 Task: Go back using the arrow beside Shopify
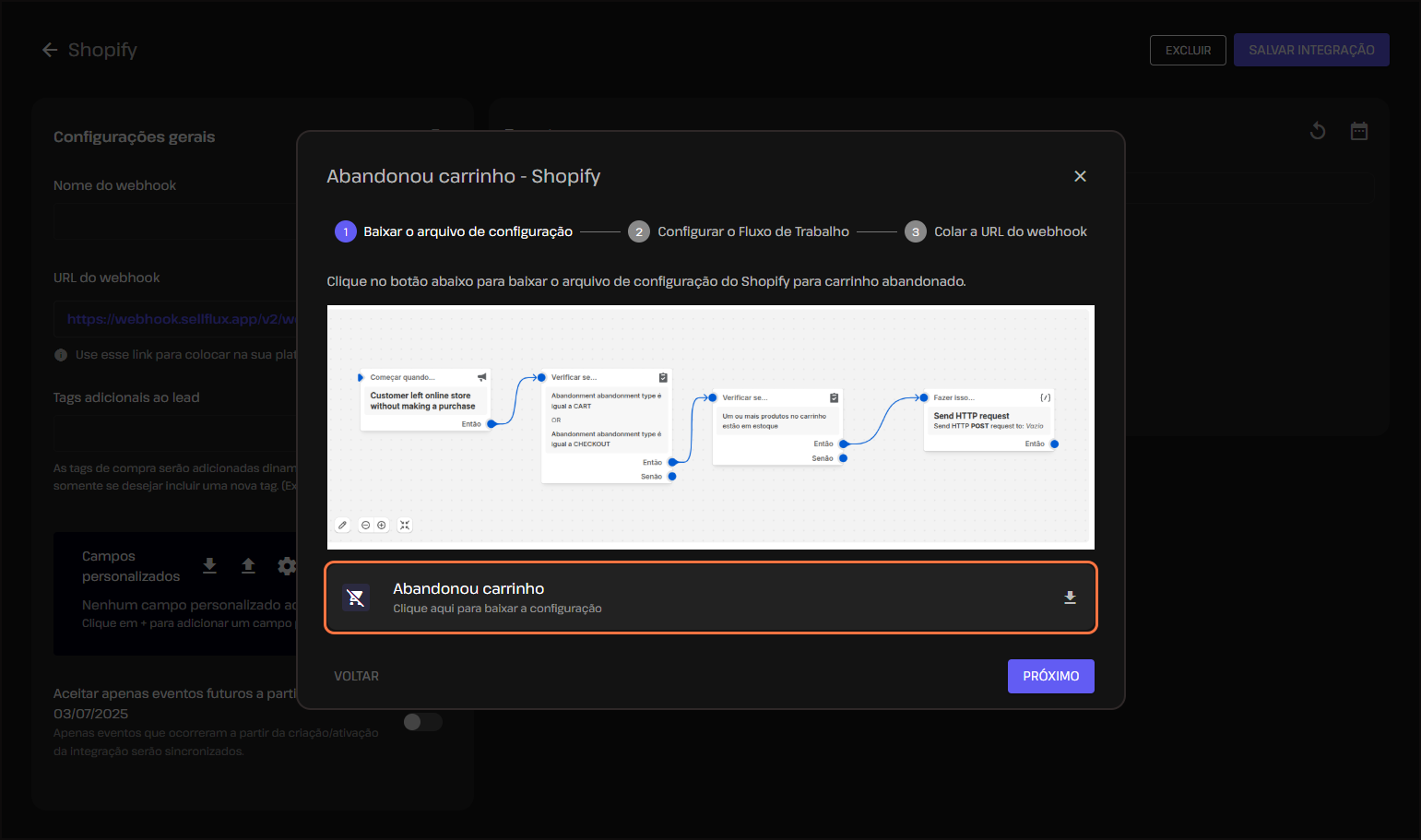click(x=50, y=50)
